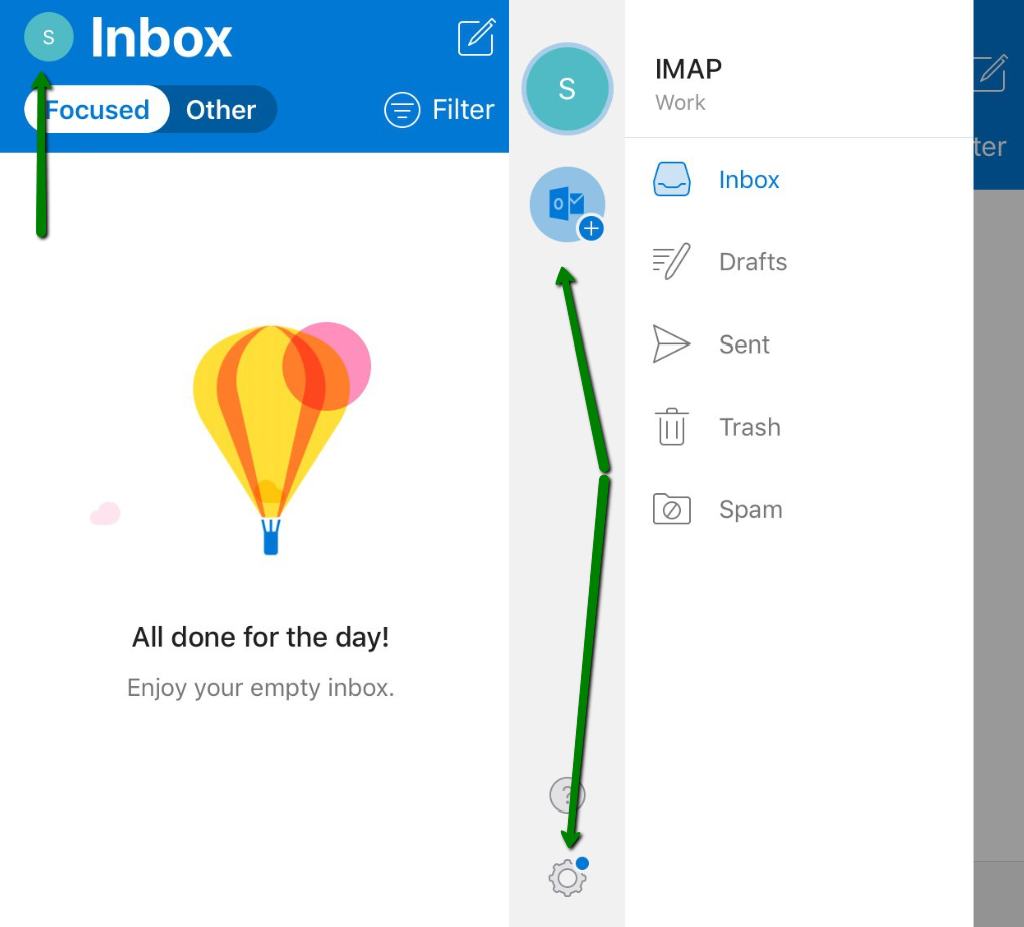Tap the small S avatar beside Inbox title
Screen dimensions: 1024x927
point(48,37)
